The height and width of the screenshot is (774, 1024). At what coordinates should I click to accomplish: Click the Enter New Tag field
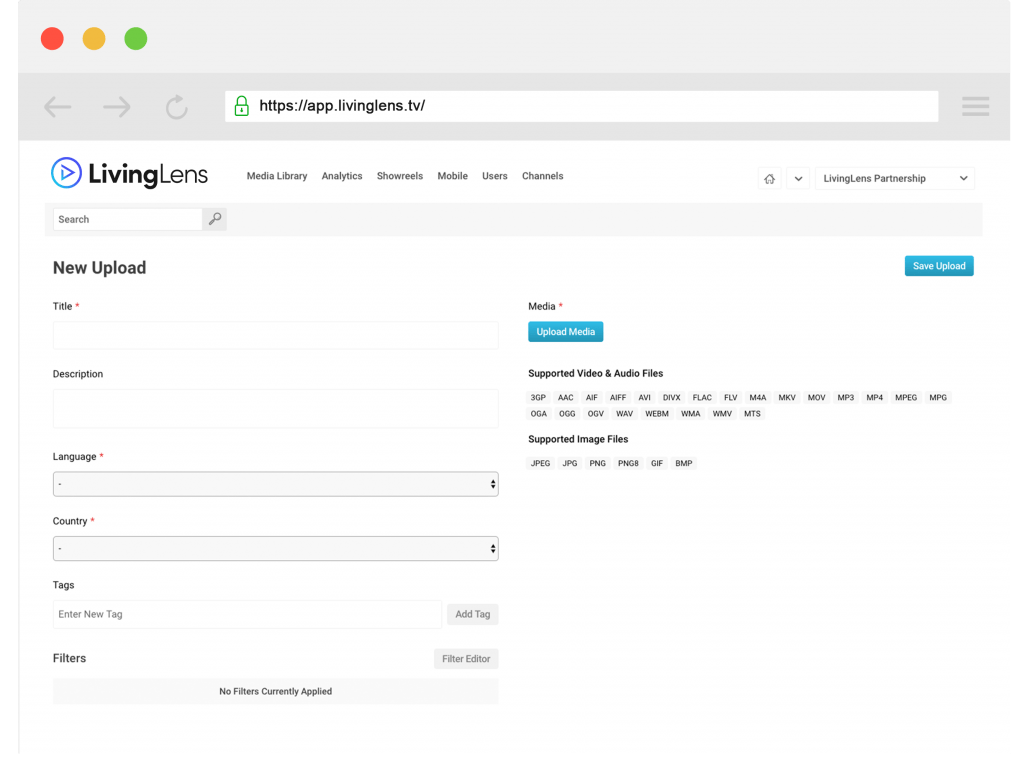click(248, 615)
